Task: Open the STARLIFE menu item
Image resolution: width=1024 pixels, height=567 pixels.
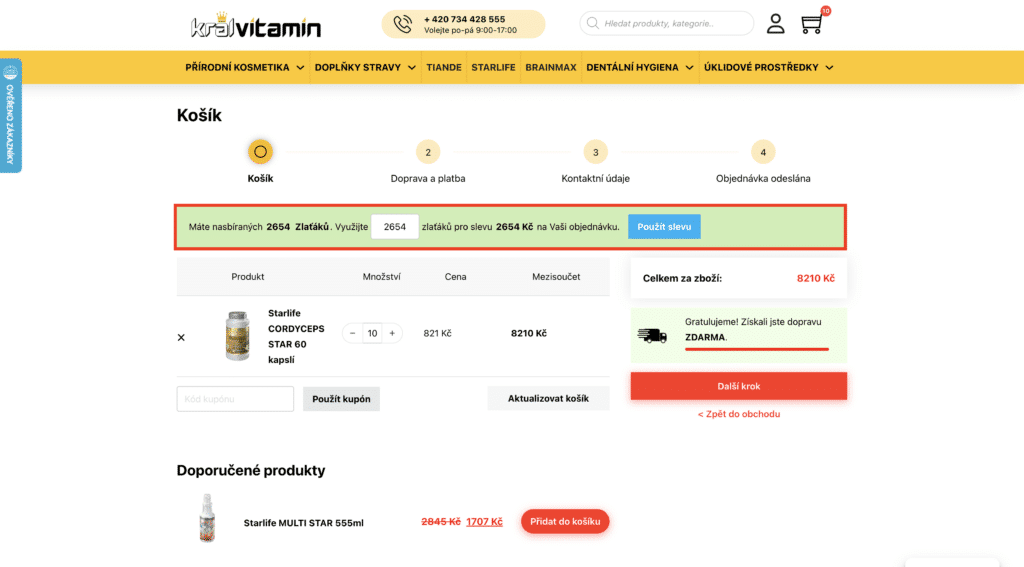Action: pos(493,67)
